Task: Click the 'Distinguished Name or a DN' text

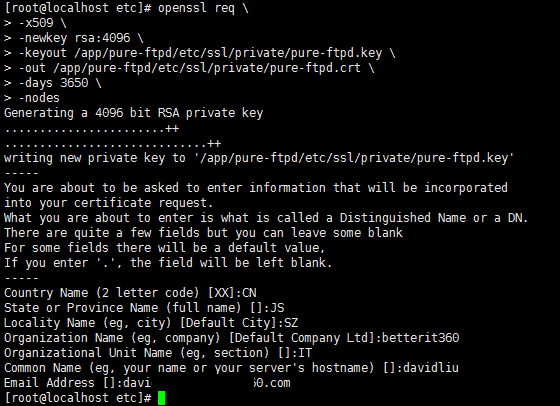Action: pyautogui.click(x=434, y=218)
